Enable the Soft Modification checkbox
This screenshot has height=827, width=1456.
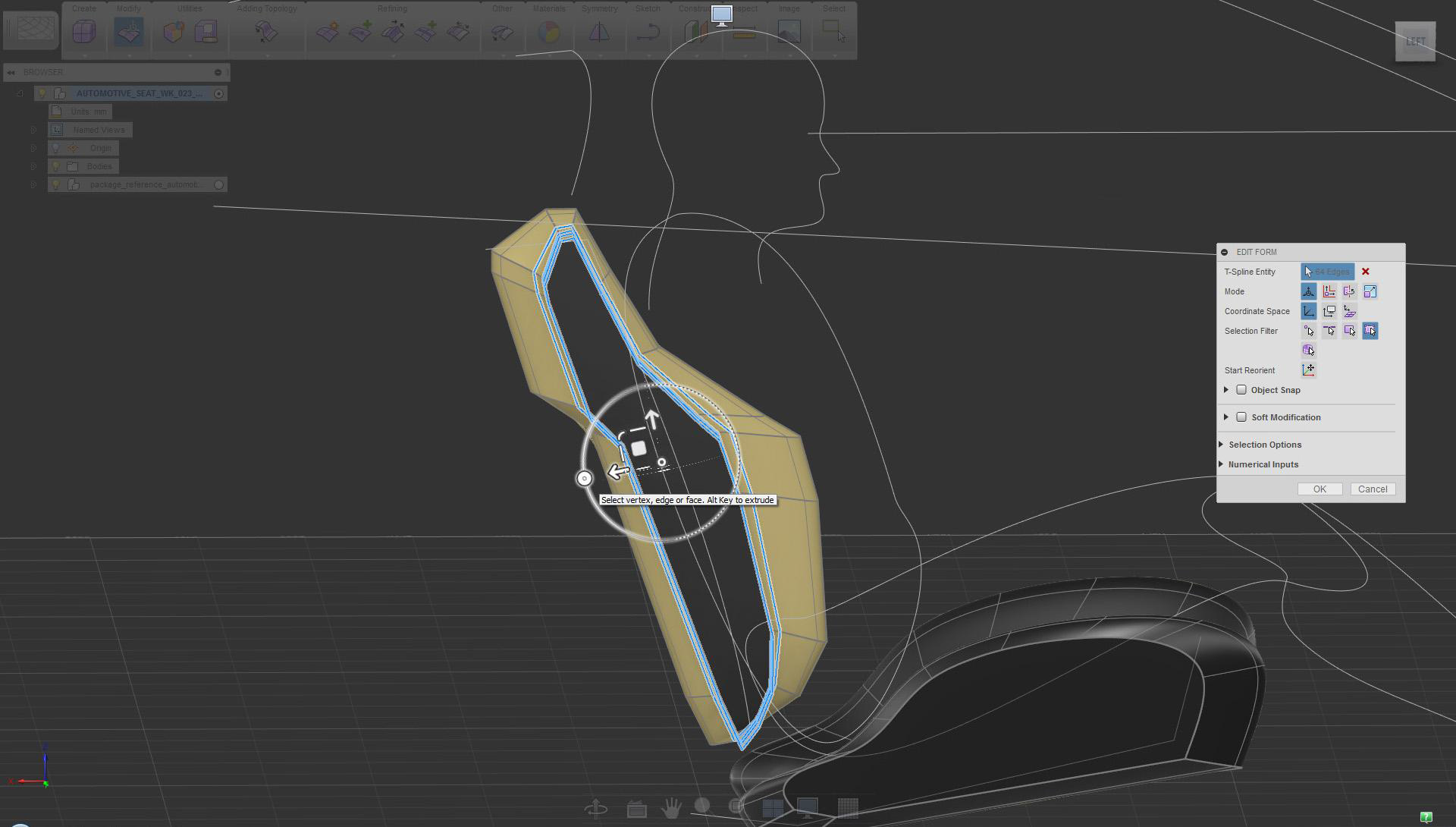click(1241, 417)
